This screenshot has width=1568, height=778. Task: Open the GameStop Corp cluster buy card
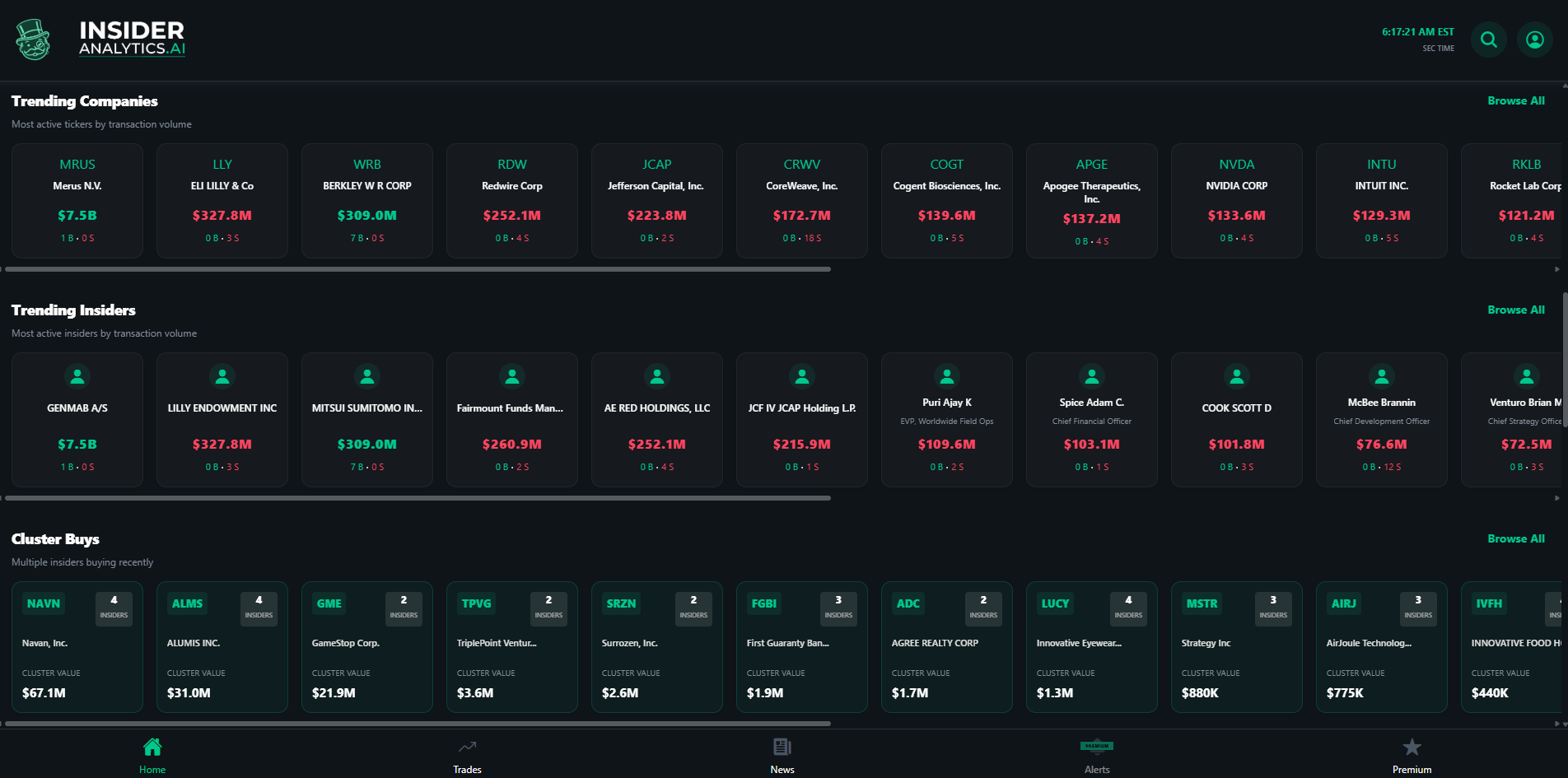366,647
